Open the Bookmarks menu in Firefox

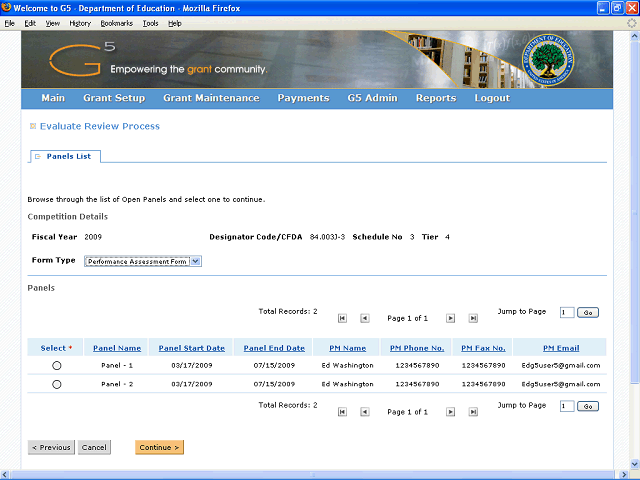(116, 22)
